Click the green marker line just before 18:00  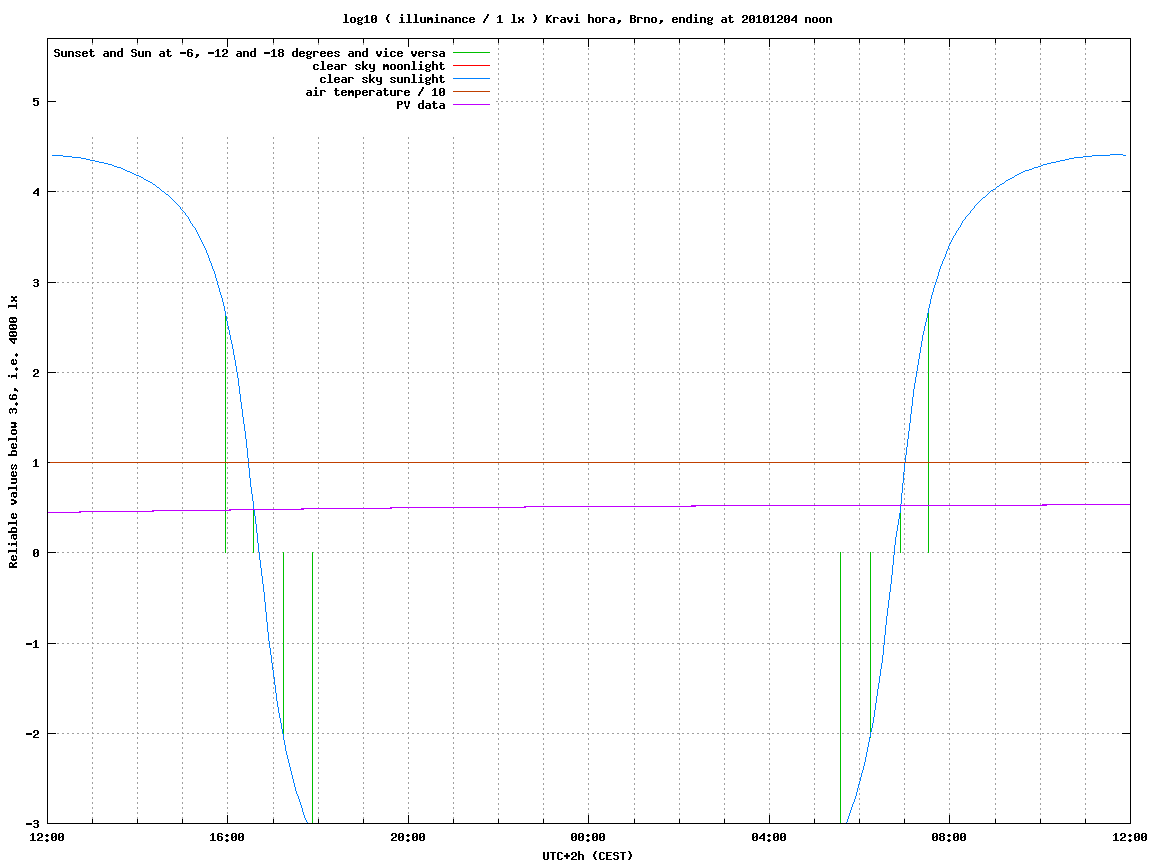313,688
